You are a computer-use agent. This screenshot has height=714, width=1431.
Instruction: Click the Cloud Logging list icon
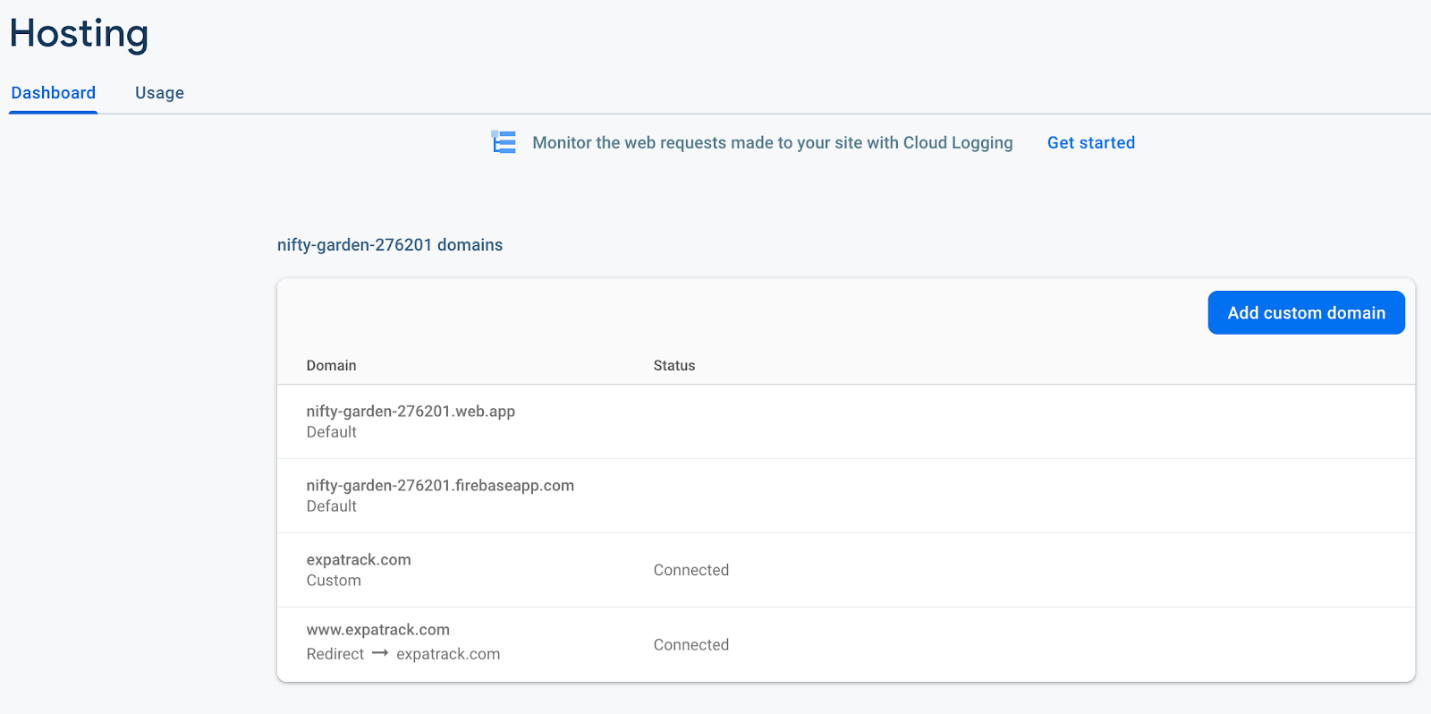(x=504, y=142)
